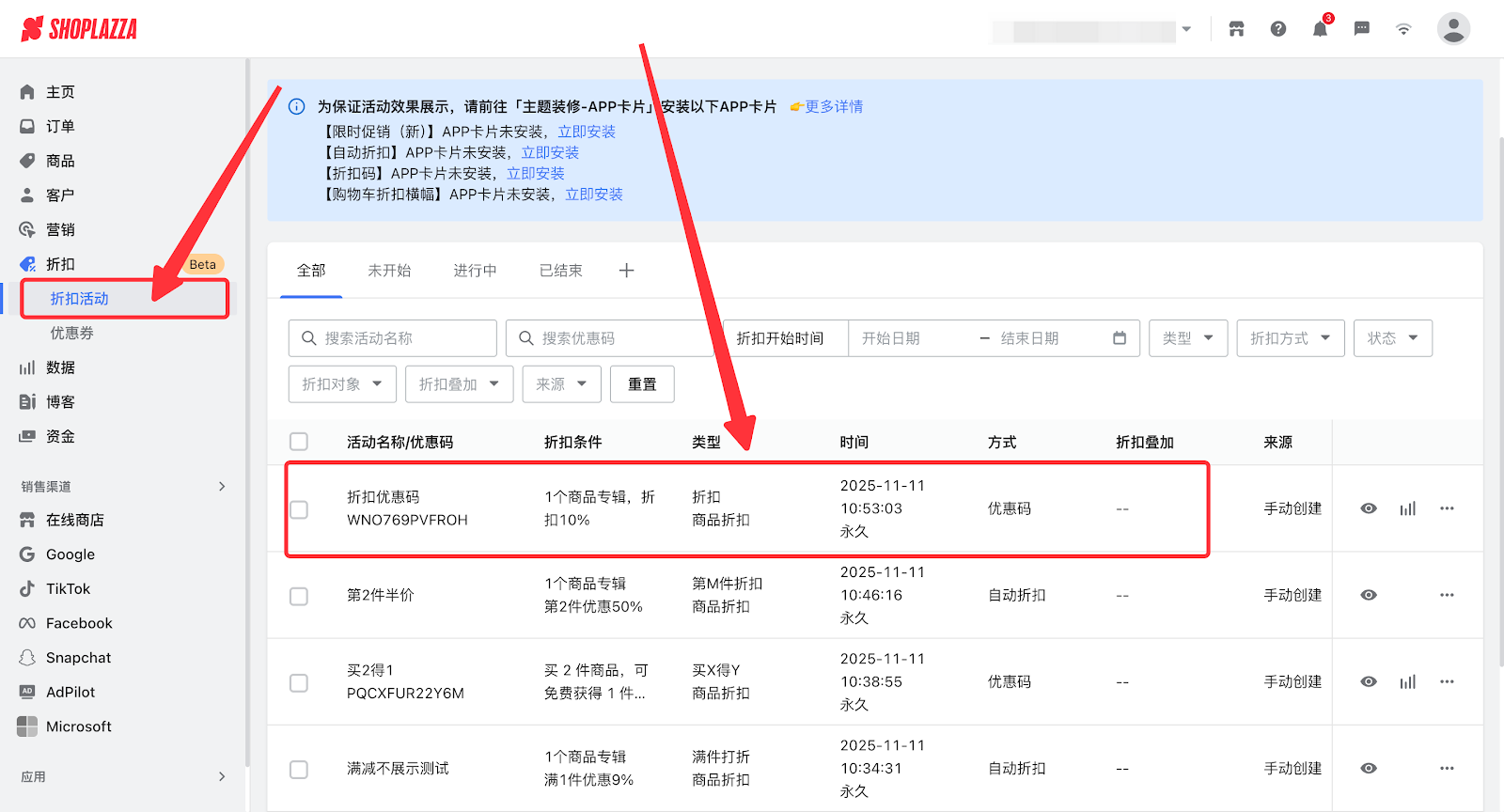Click the user avatar icon
Image resolution: width=1504 pixels, height=812 pixels.
(x=1452, y=29)
